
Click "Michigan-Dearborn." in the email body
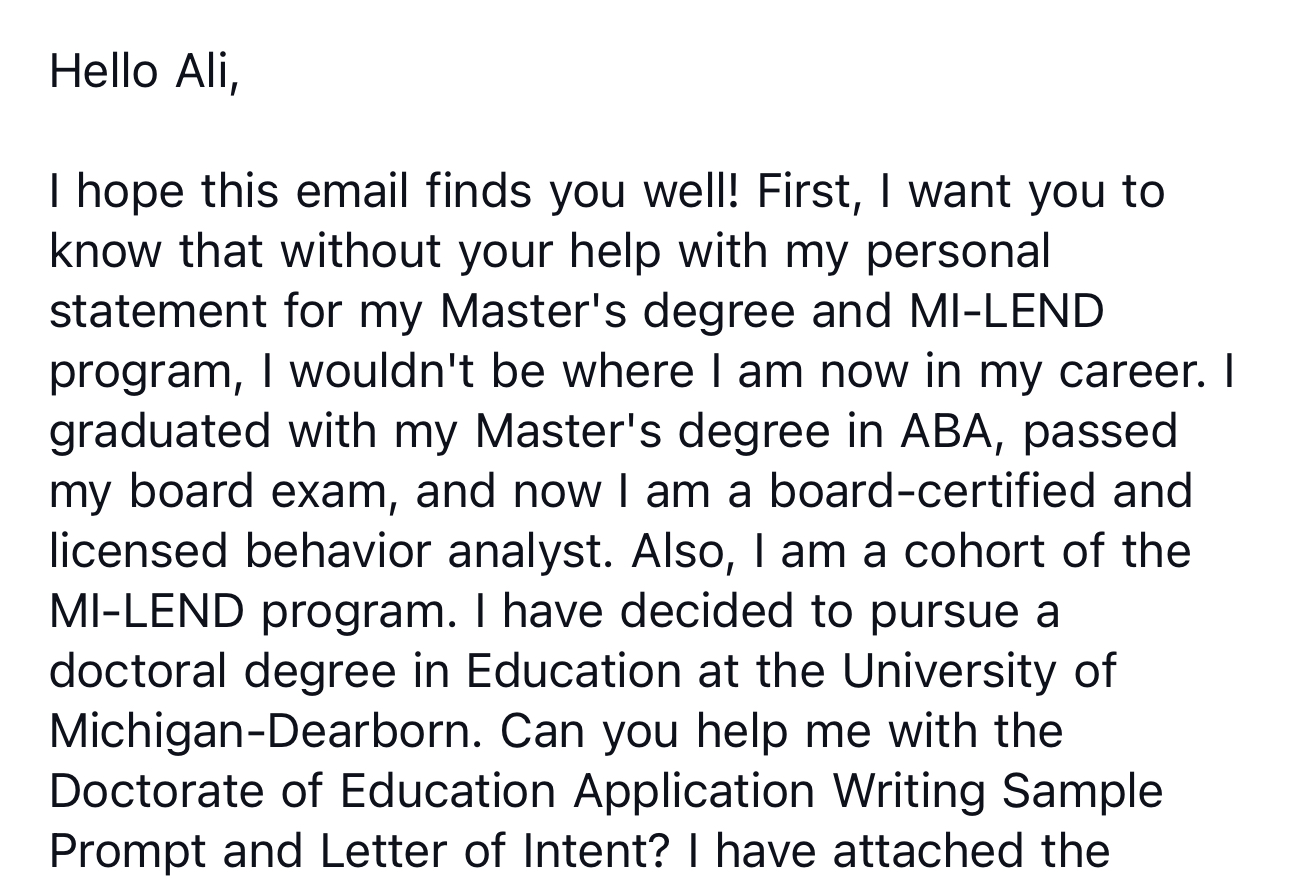point(266,732)
